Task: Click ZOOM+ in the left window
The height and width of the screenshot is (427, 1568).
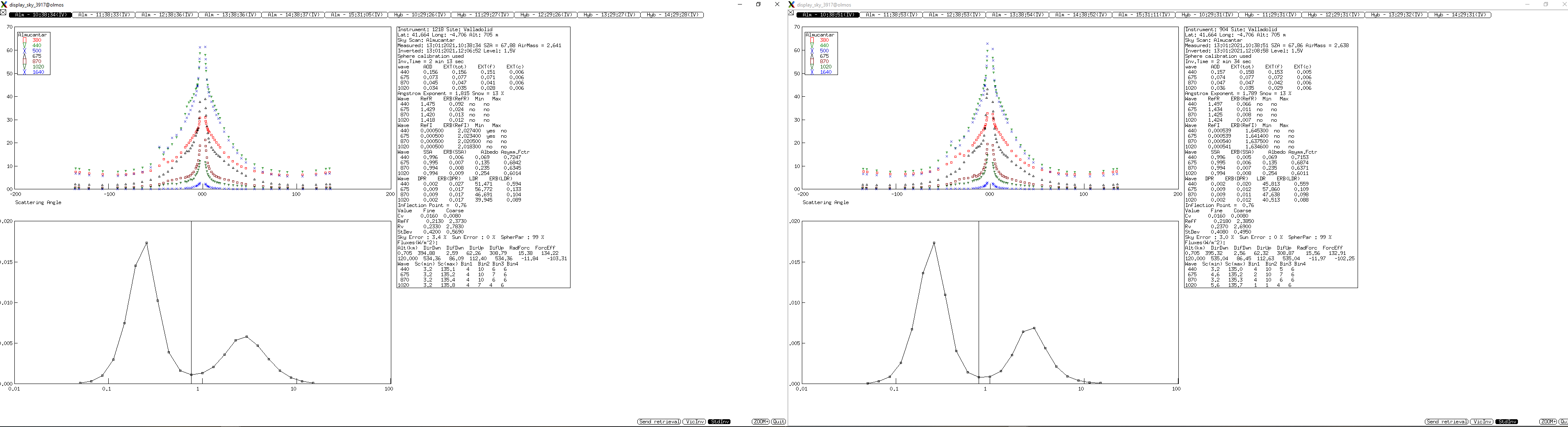Action: tap(761, 422)
